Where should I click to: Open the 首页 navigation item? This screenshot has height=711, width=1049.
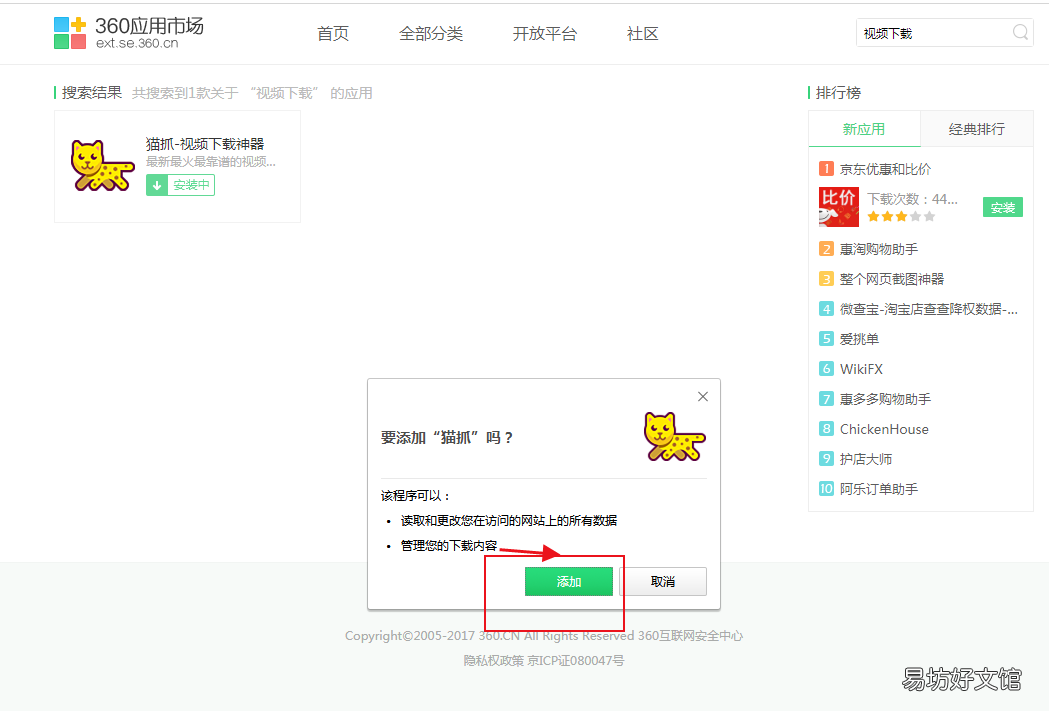(332, 33)
